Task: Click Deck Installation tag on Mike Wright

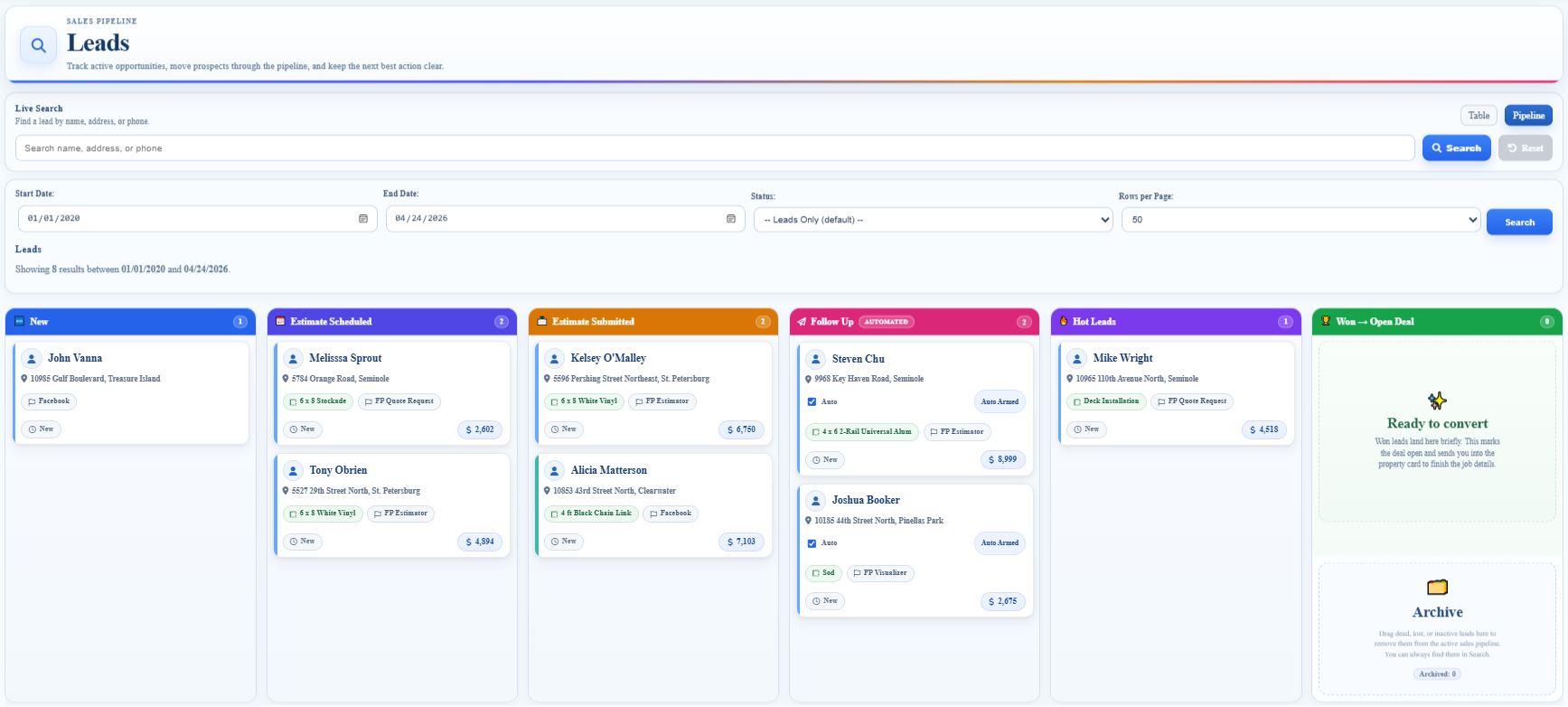Action: point(1106,401)
